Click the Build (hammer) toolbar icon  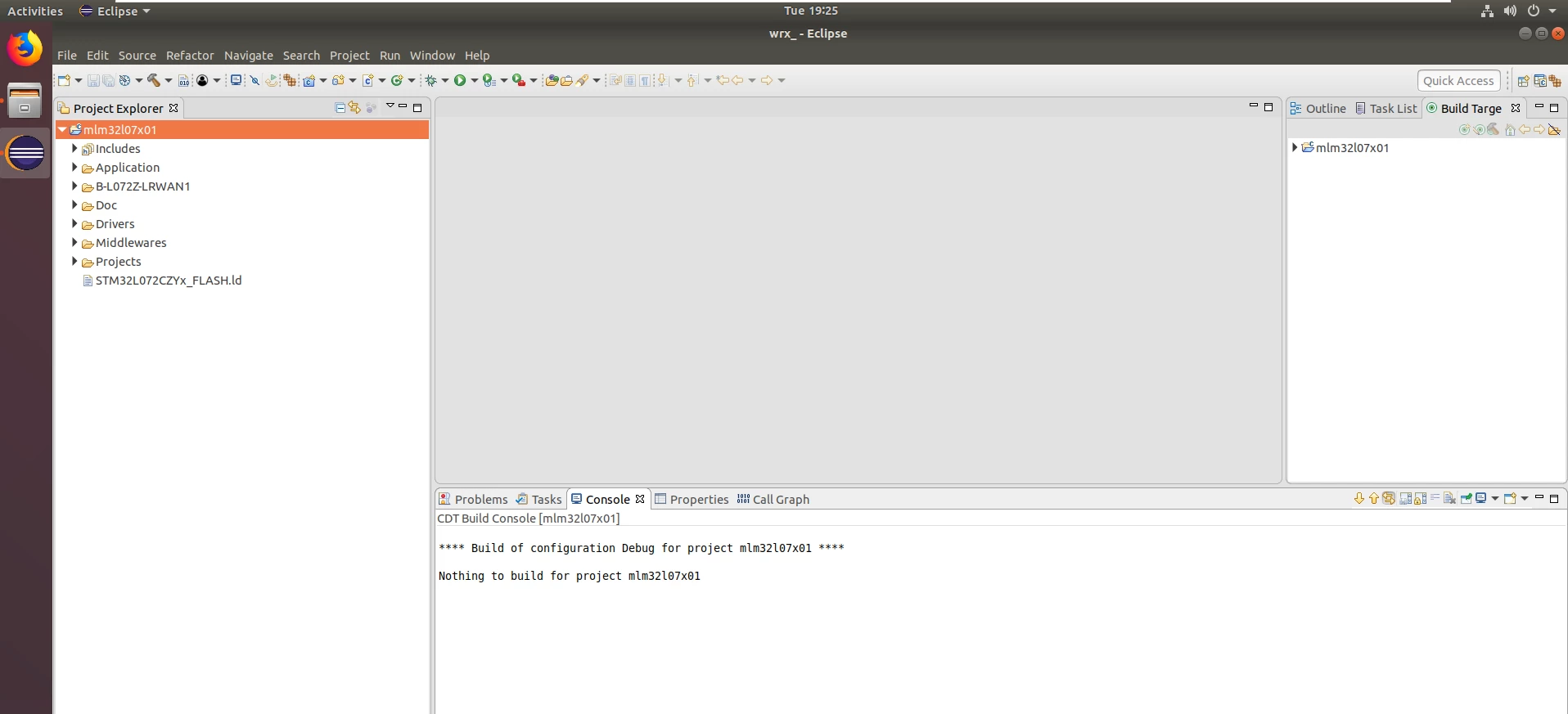click(153, 80)
